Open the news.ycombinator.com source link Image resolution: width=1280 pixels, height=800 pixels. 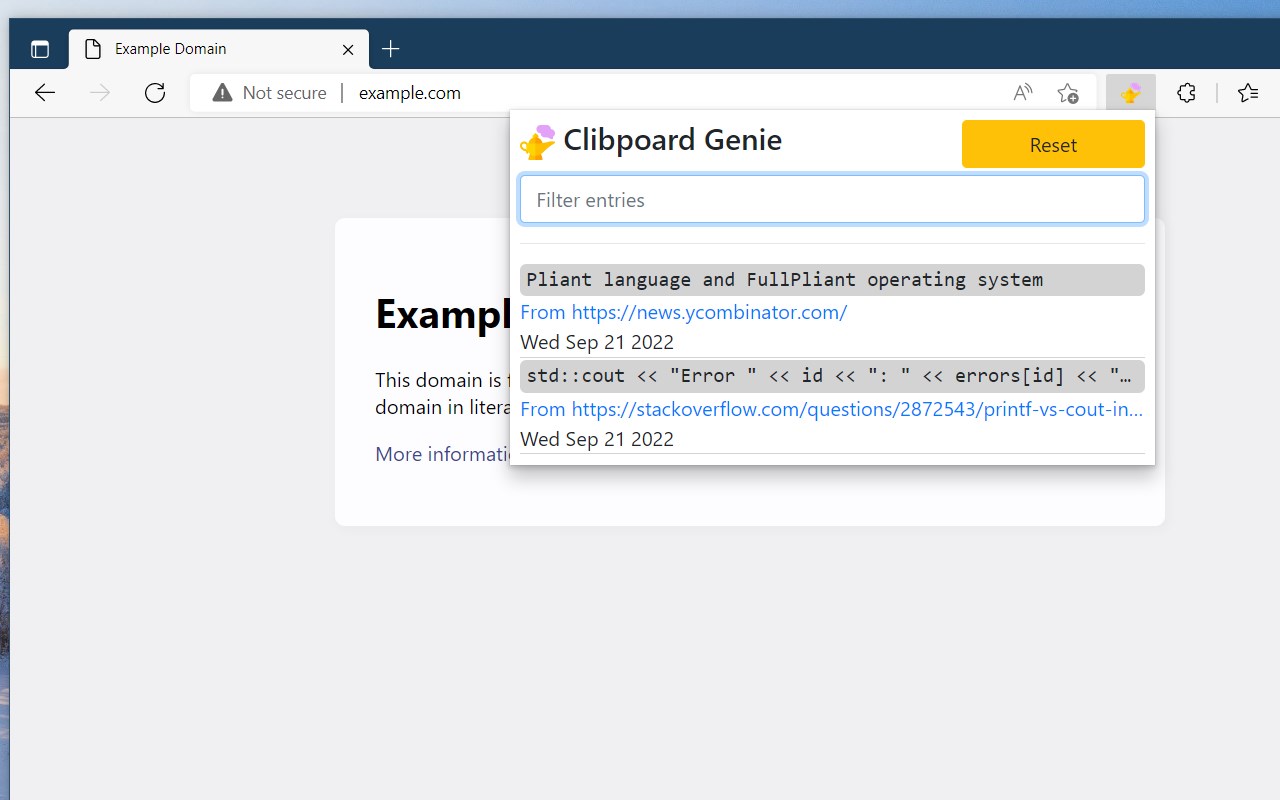pyautogui.click(x=709, y=312)
